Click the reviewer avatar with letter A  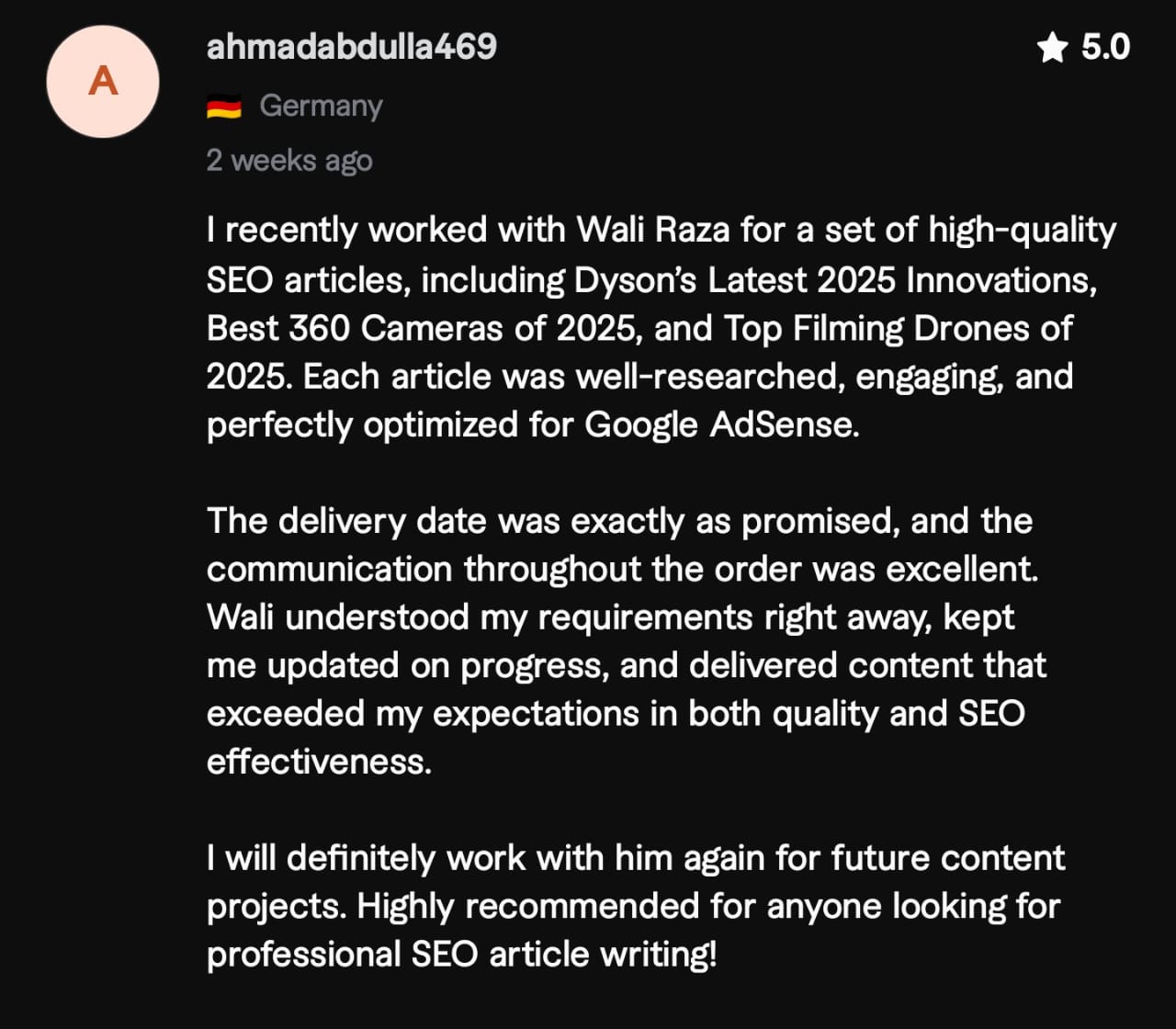(103, 82)
